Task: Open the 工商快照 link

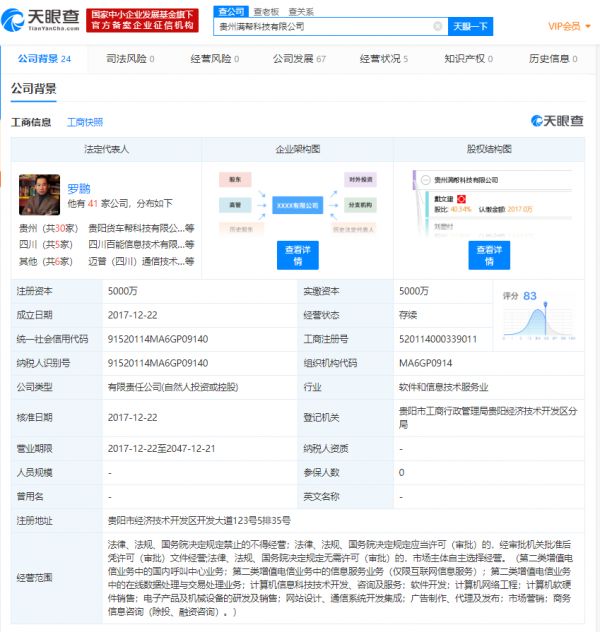Action: point(85,122)
